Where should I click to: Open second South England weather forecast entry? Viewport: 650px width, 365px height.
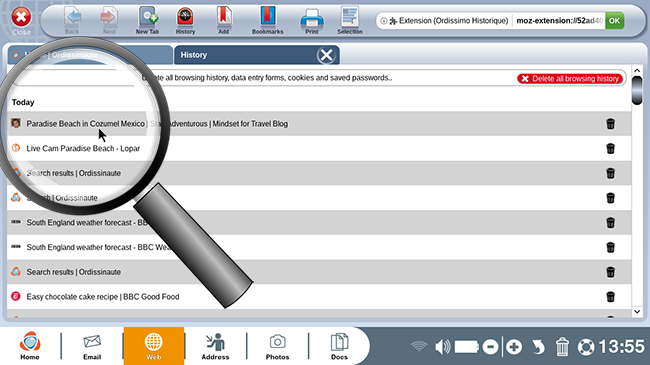(x=319, y=247)
